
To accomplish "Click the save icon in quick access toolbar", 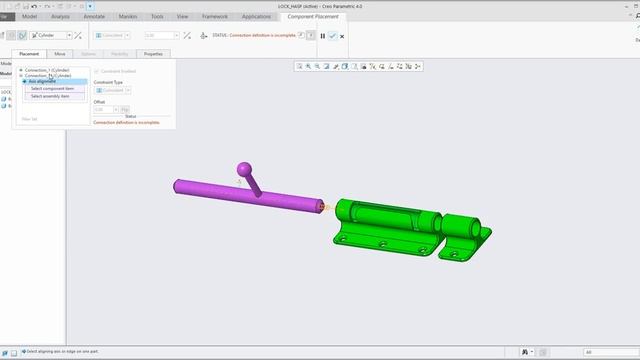I will [x=26, y=7].
